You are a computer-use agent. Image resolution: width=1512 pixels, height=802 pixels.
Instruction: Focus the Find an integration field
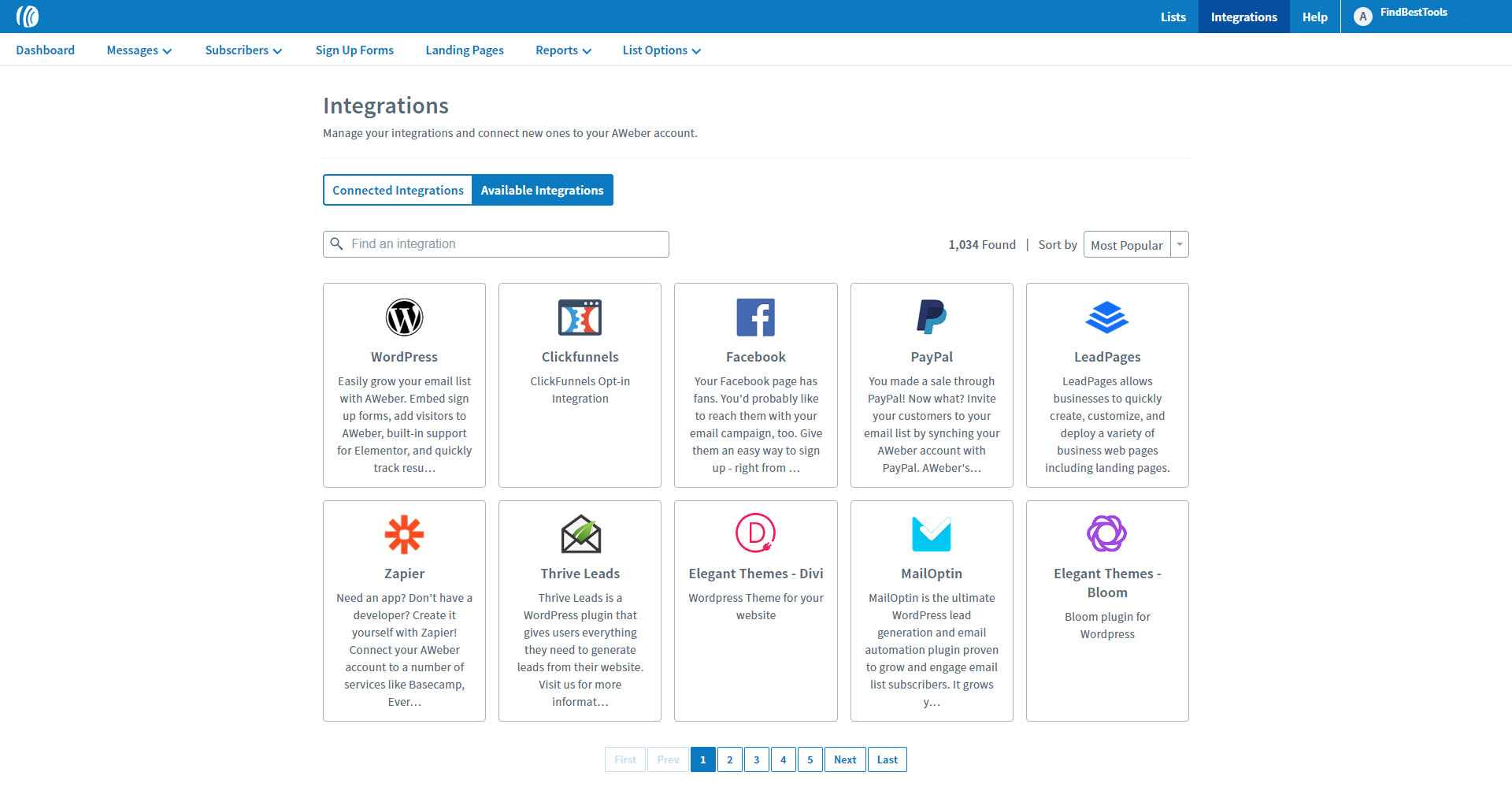(x=496, y=244)
